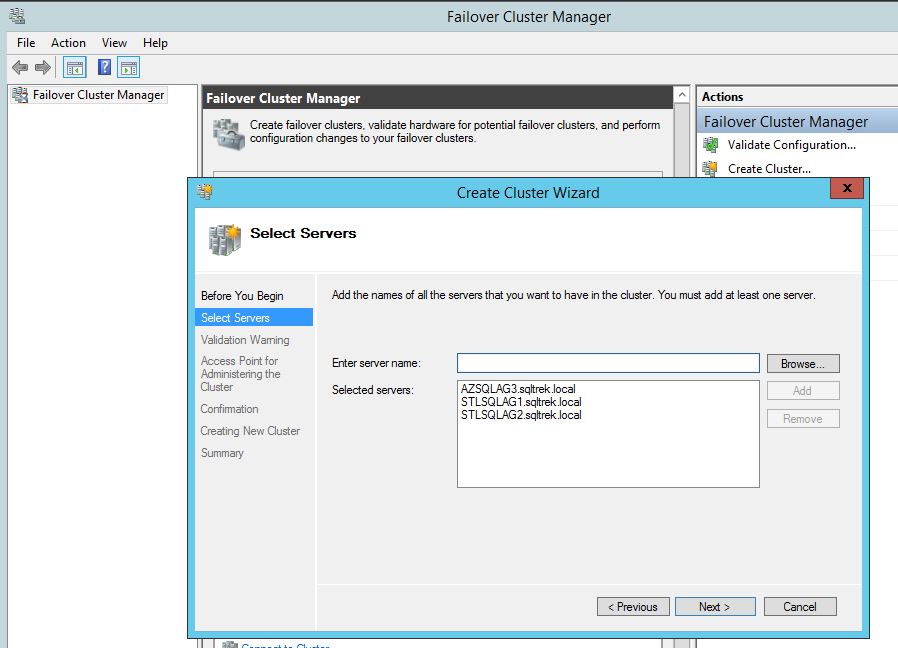Screen dimensions: 898x648
Task: Click the back arrow toolbar icon
Action: coord(20,68)
